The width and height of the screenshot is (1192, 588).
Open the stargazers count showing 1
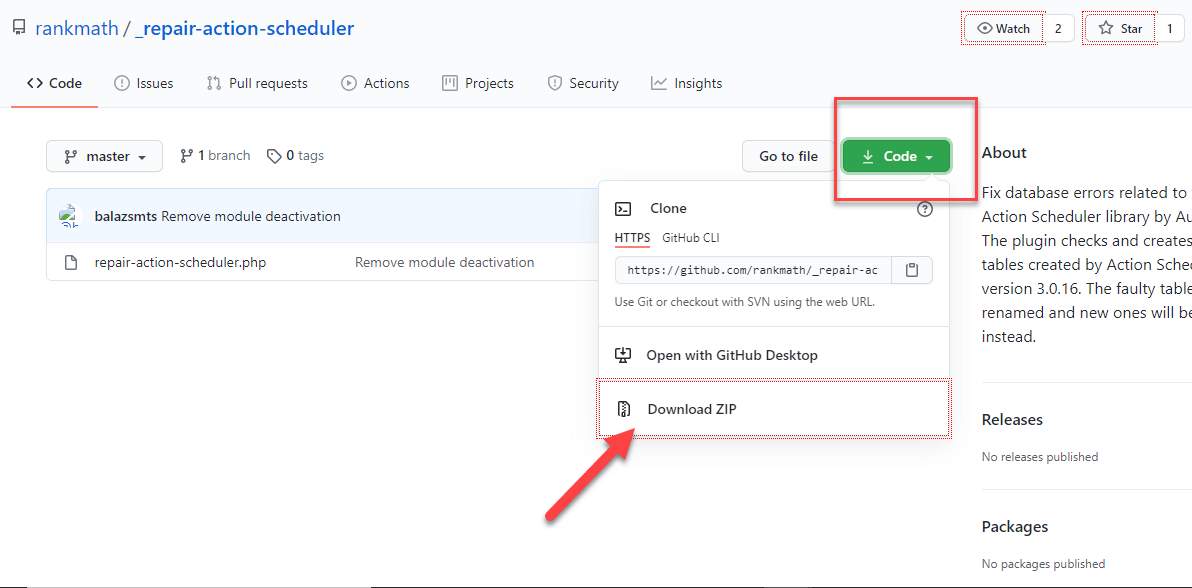(x=1170, y=29)
